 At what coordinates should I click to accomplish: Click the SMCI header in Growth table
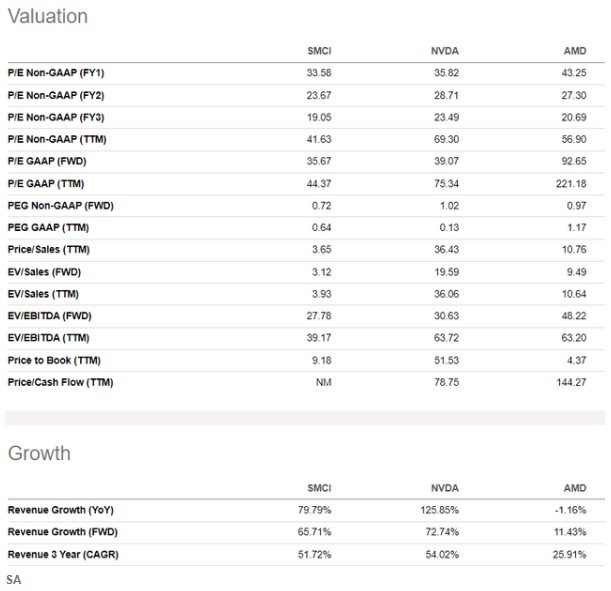[x=319, y=488]
